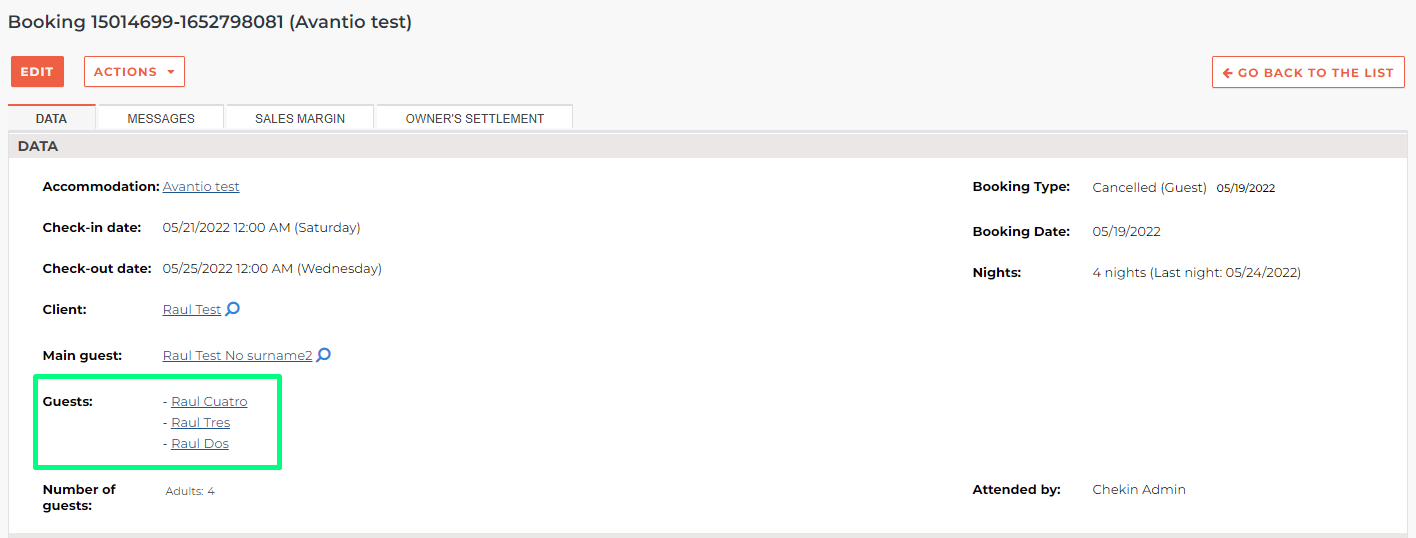Open the Sales Margin tab
Viewport: 1416px width, 538px height.
click(x=300, y=118)
